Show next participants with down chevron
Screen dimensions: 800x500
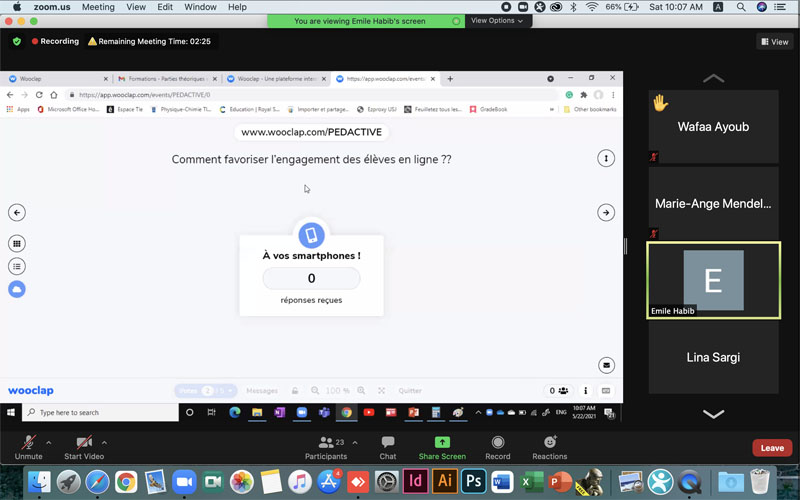tap(713, 414)
